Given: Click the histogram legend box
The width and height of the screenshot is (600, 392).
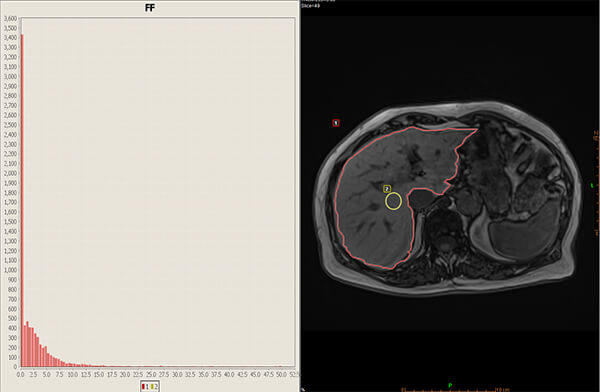Looking at the screenshot, I should click(x=150, y=387).
